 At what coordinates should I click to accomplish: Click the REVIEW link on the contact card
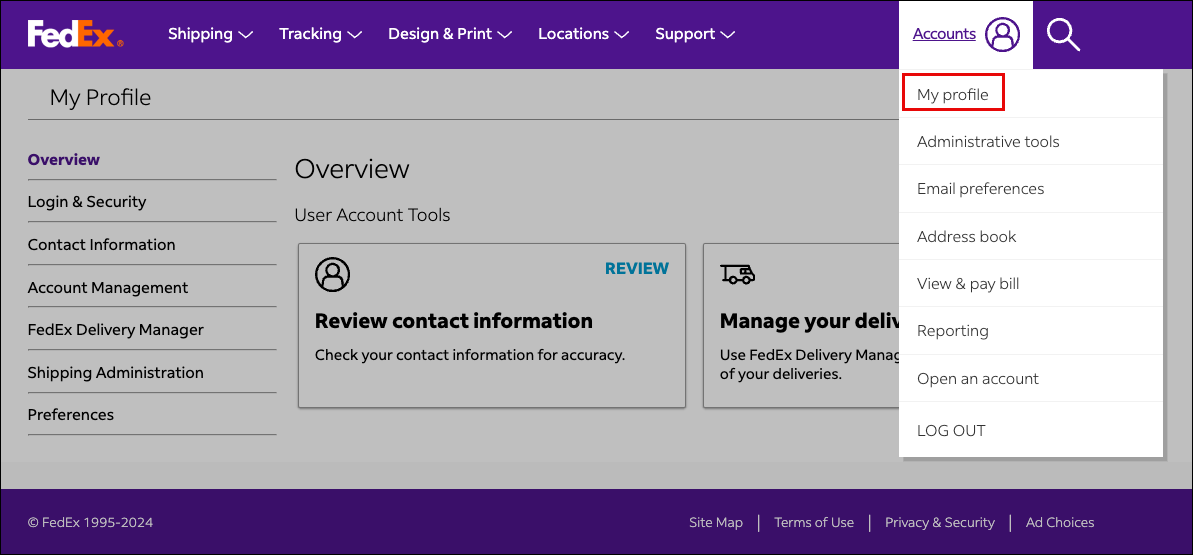636,268
